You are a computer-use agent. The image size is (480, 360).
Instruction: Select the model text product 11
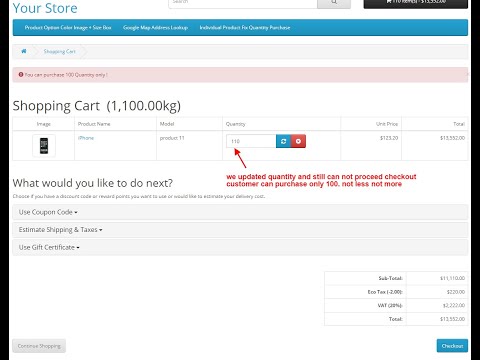172,138
